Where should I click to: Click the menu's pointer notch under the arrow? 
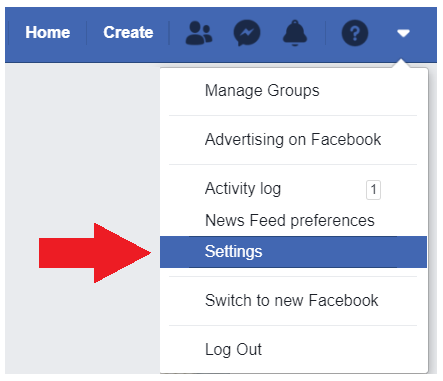click(x=402, y=63)
